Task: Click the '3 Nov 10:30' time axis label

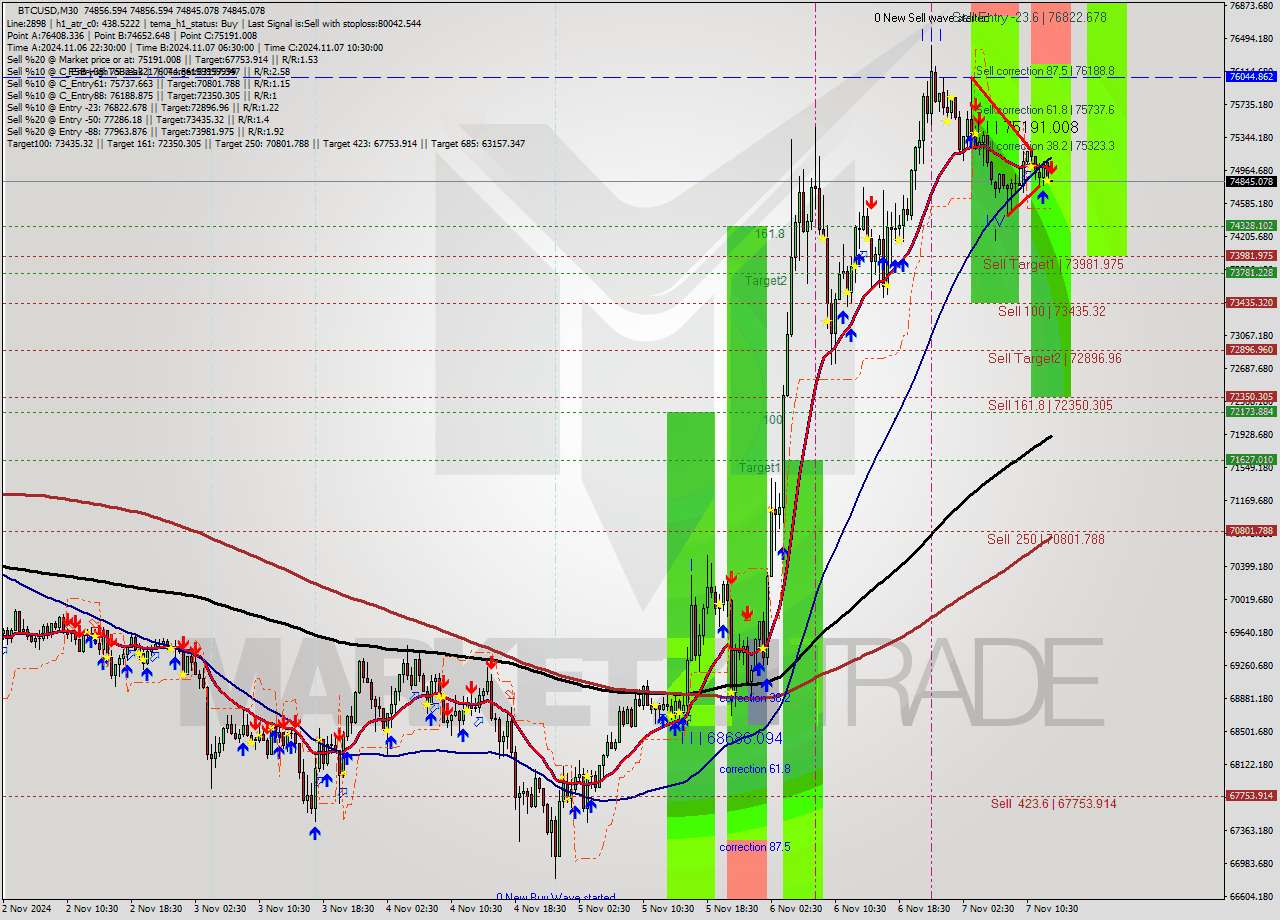Action: pos(284,909)
